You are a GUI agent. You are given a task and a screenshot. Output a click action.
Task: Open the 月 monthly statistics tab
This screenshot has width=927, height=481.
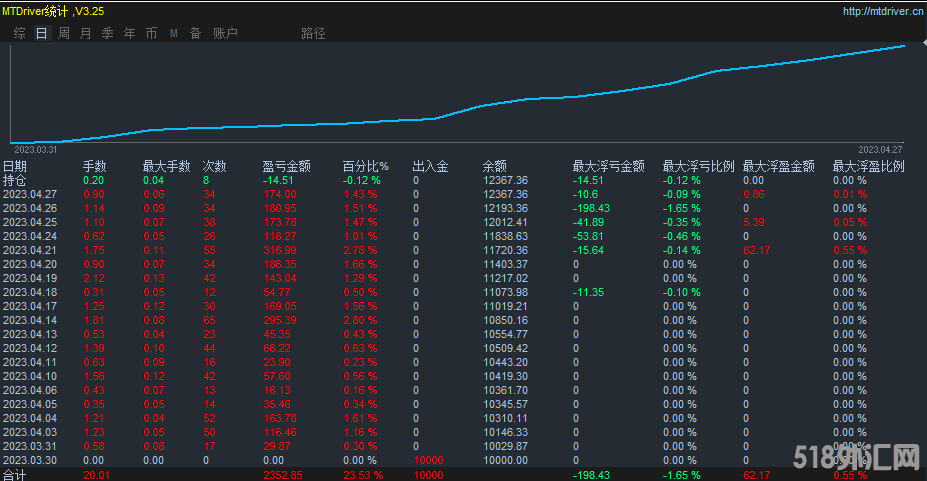pyautogui.click(x=86, y=33)
